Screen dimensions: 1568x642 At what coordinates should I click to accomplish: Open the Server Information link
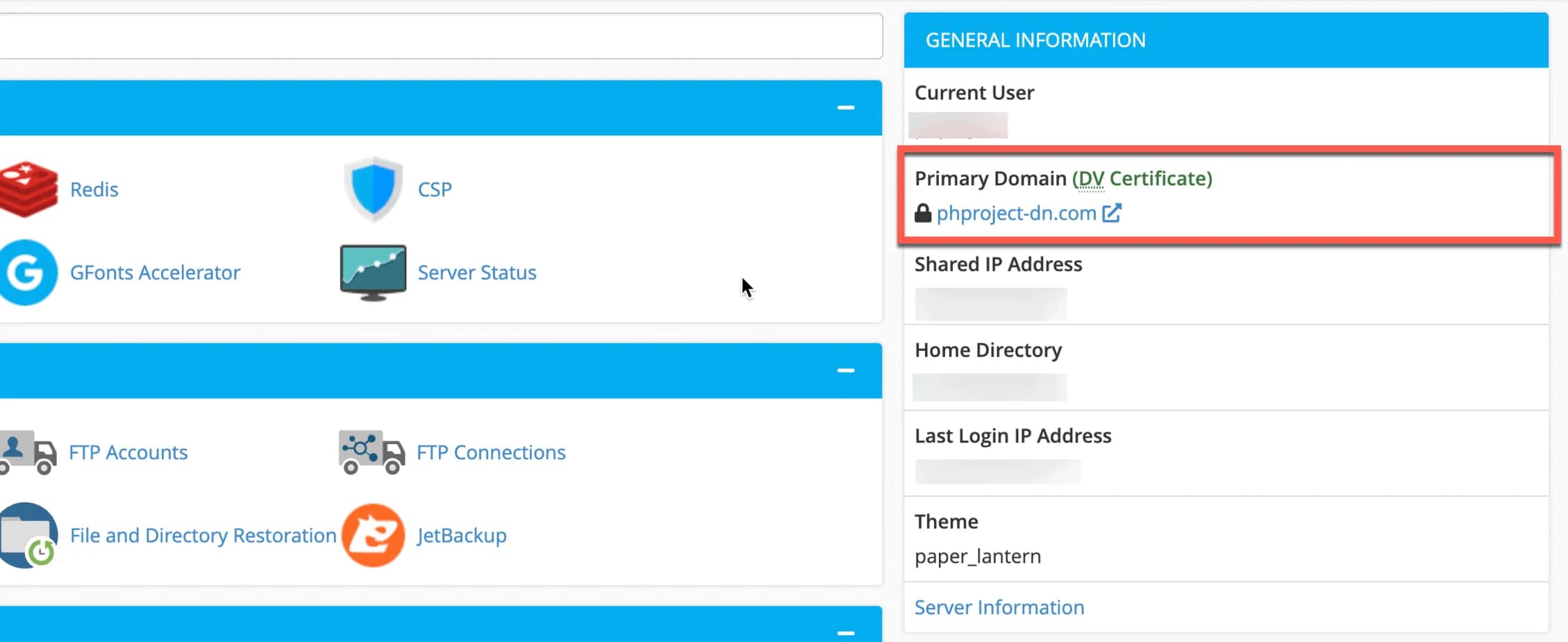point(999,607)
